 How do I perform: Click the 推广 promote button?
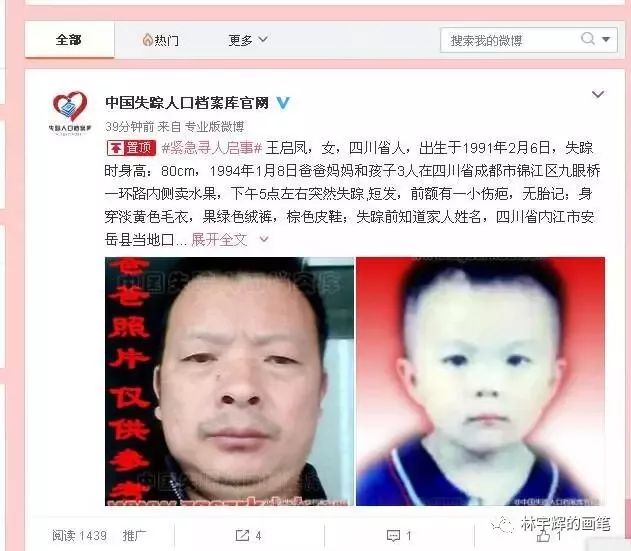[135, 536]
